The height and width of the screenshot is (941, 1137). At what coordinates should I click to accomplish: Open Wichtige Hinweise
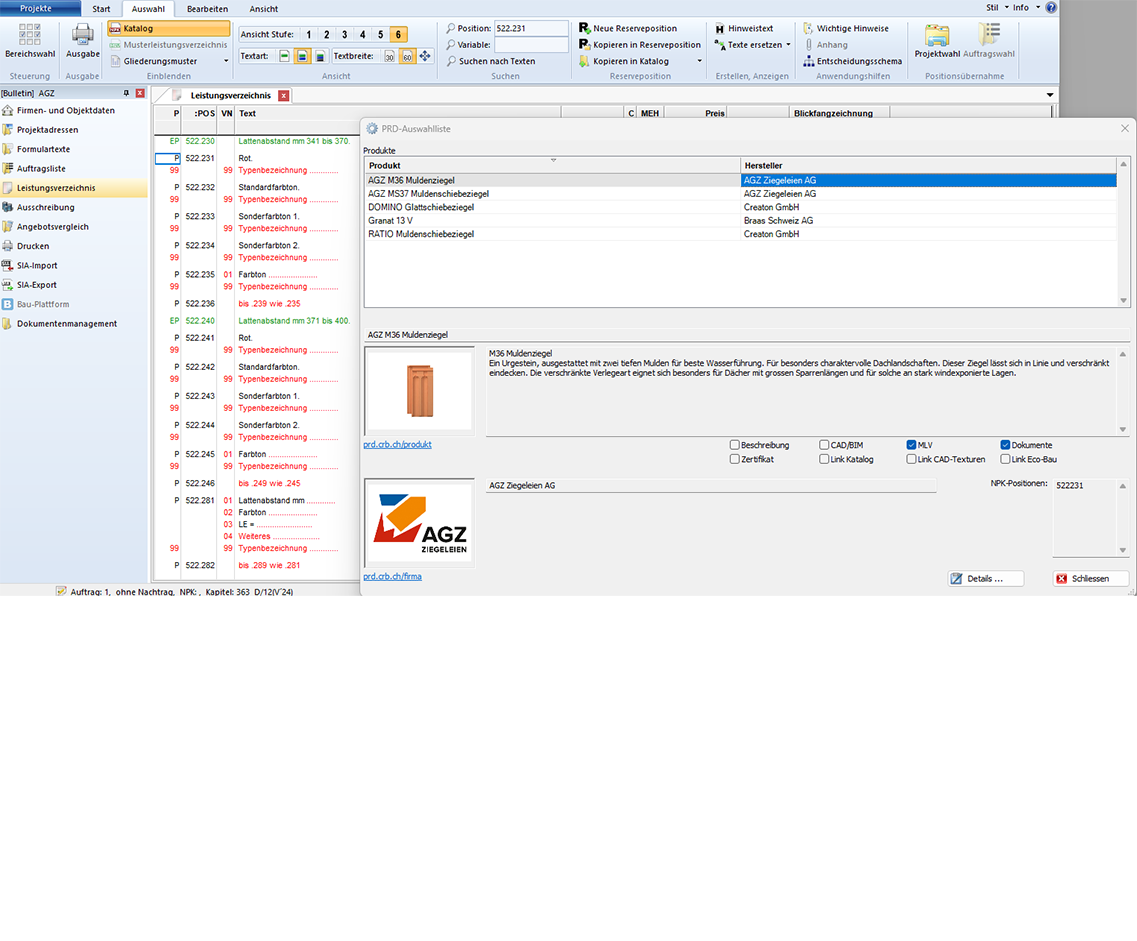coord(845,28)
